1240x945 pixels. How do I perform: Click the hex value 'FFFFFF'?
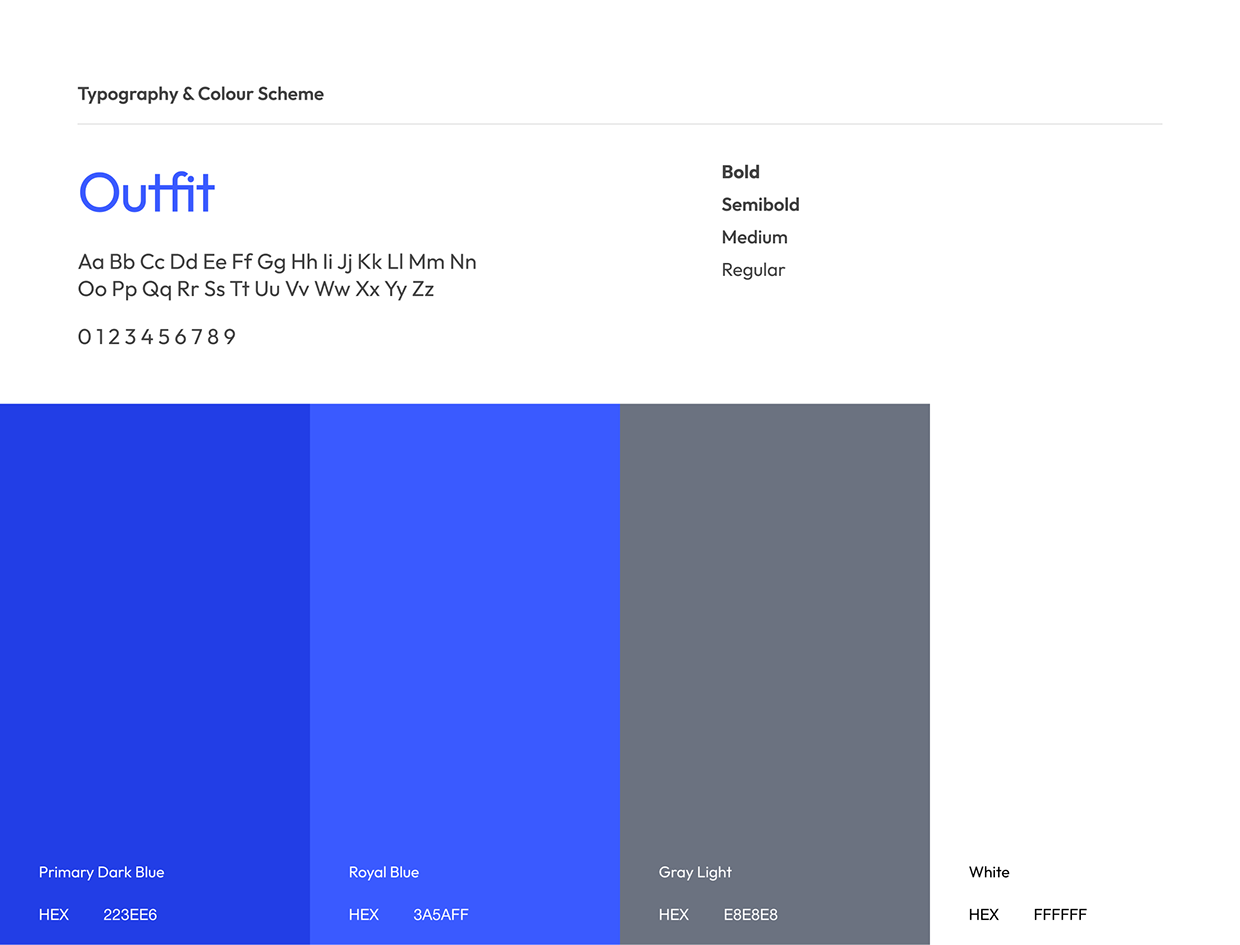coord(1060,914)
